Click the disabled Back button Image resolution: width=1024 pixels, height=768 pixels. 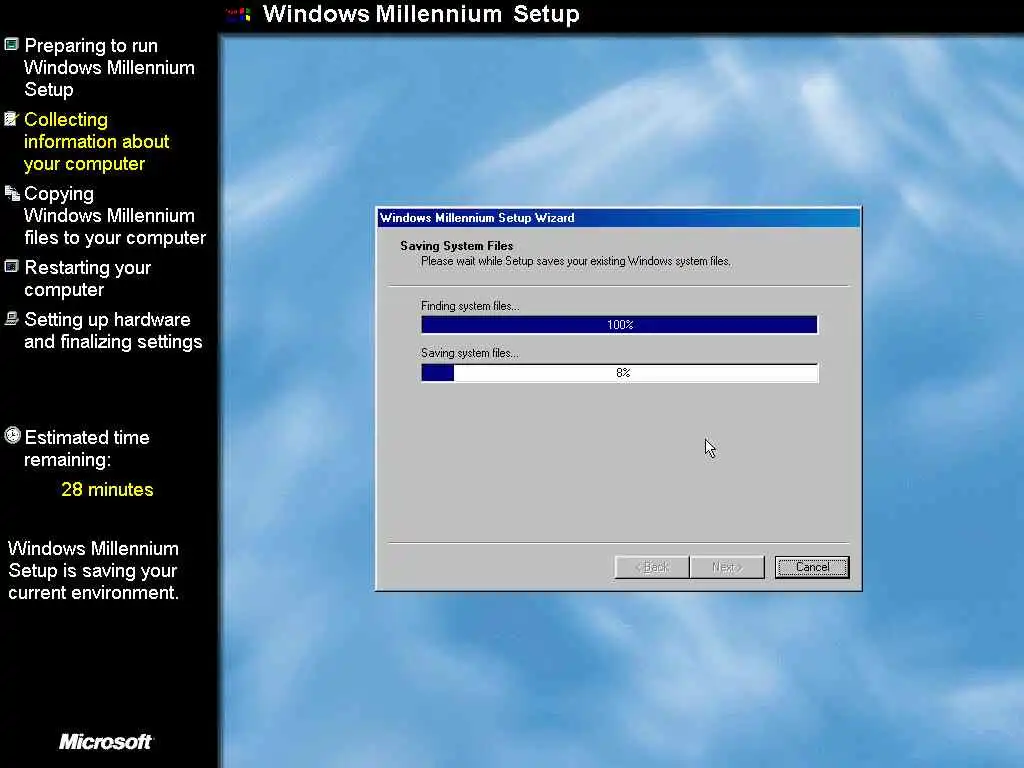(652, 567)
